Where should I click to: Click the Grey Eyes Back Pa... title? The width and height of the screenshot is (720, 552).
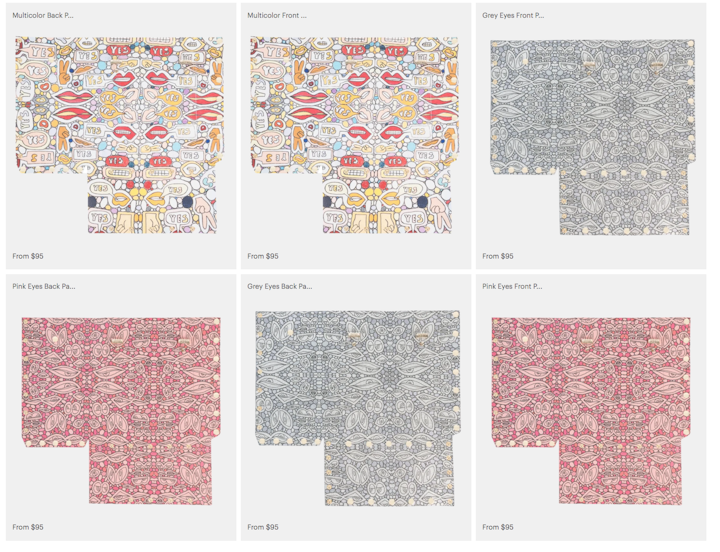pos(280,286)
